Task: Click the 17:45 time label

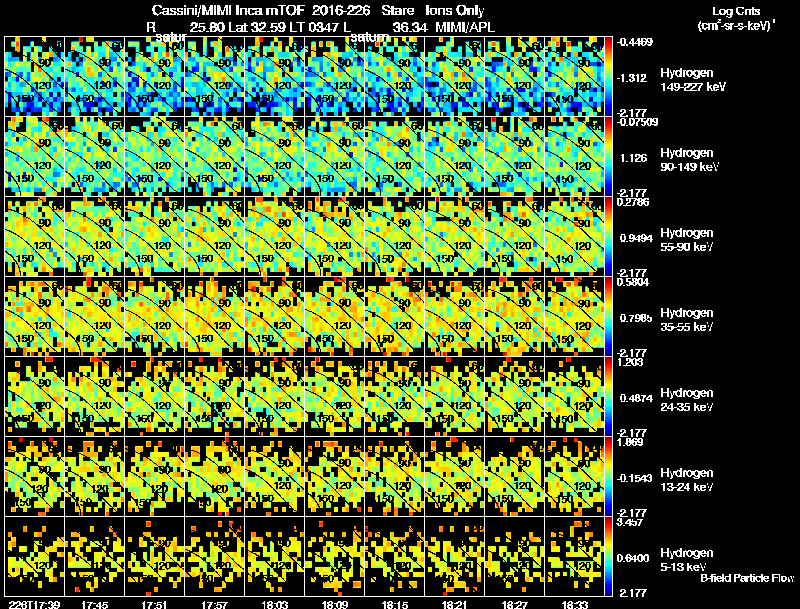Action: pos(94,605)
